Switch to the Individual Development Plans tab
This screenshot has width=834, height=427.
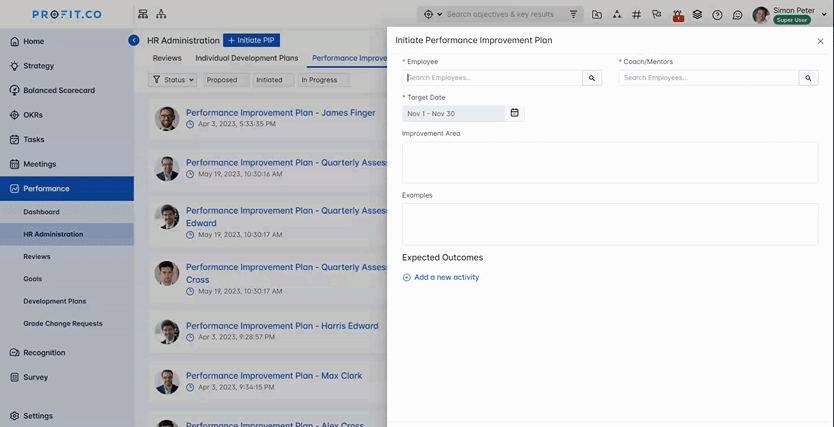pos(246,58)
